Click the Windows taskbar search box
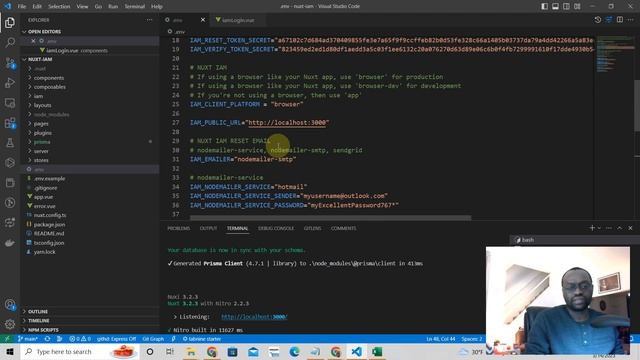This screenshot has width=640, height=360. pyautogui.click(x=80, y=351)
